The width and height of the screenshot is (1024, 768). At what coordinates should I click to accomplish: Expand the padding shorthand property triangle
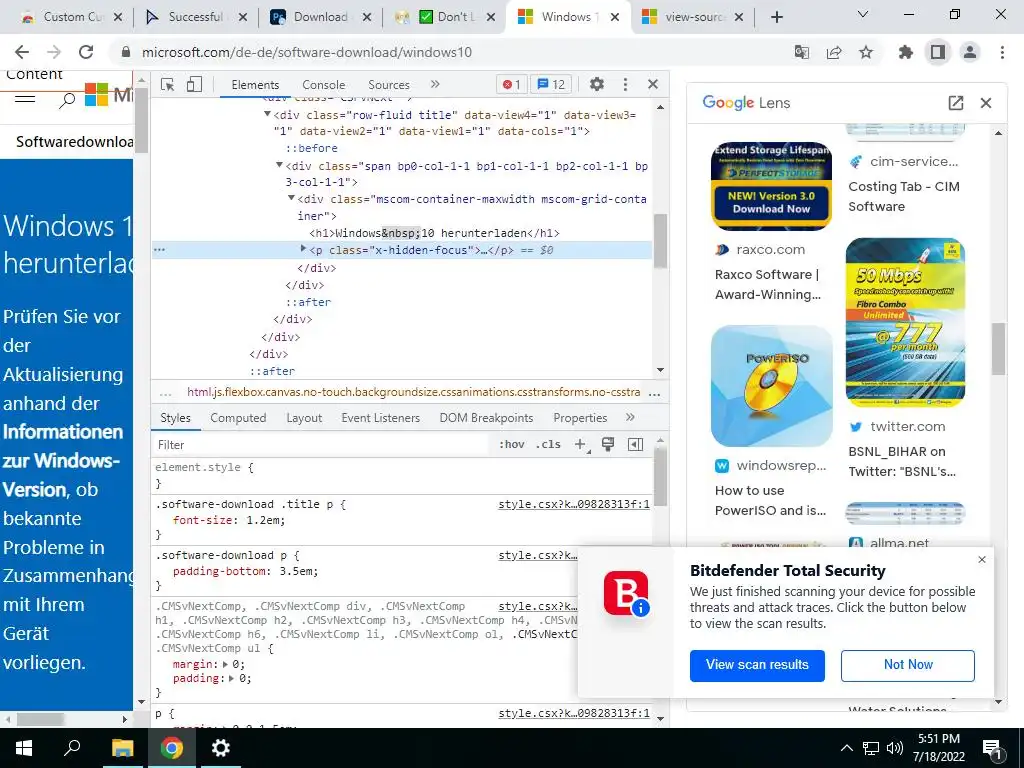[x=231, y=679]
